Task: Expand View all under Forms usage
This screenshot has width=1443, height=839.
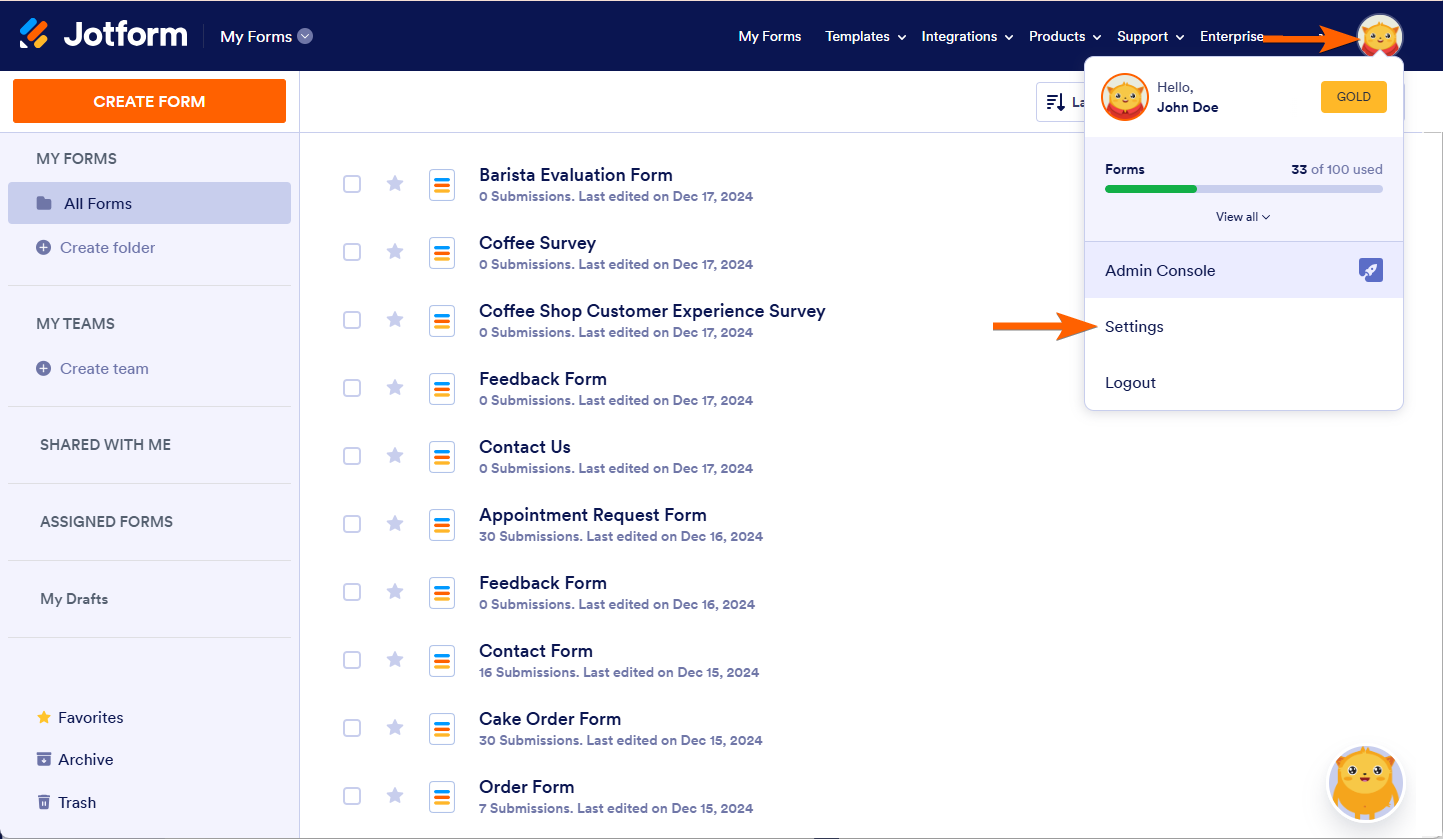Action: pos(1242,217)
